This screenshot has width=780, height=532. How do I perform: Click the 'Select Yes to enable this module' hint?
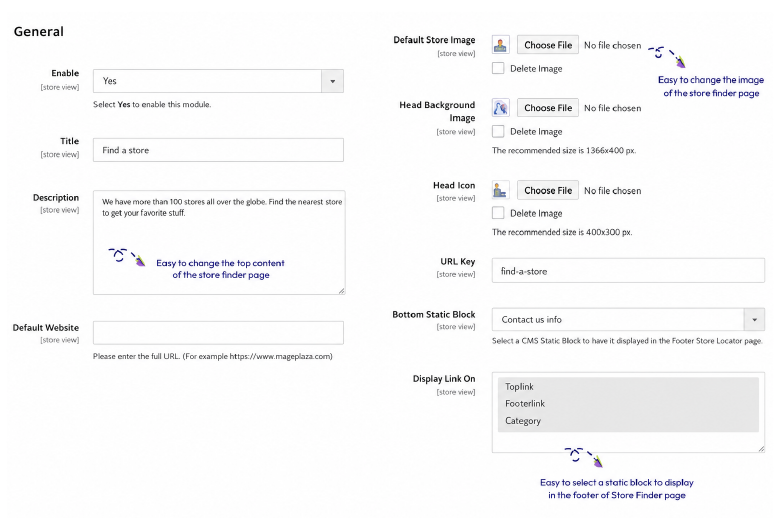(x=152, y=105)
